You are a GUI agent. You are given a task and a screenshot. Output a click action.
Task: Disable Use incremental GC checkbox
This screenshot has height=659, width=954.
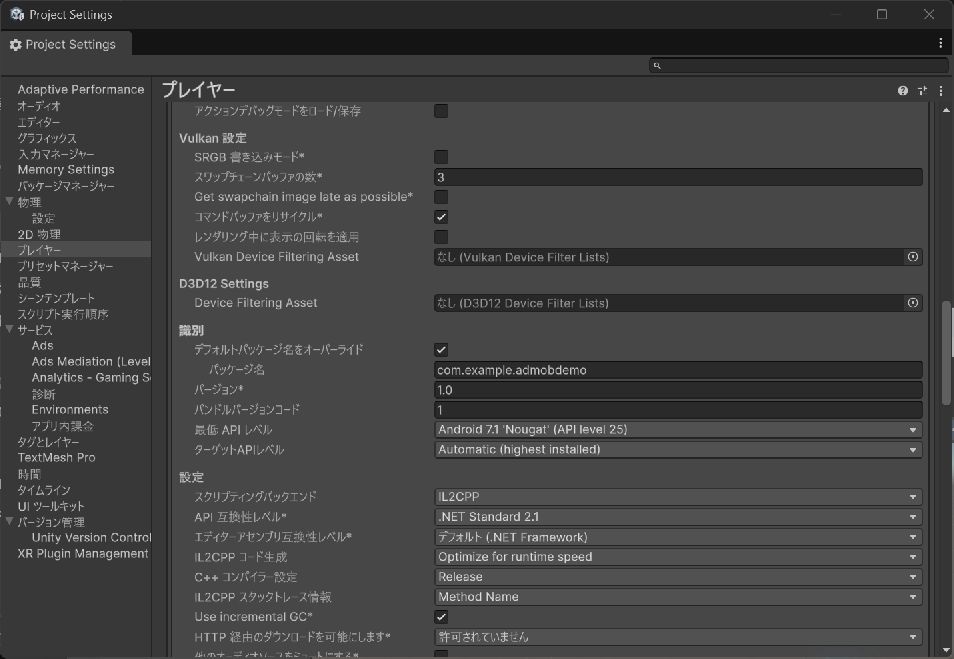pyautogui.click(x=441, y=617)
